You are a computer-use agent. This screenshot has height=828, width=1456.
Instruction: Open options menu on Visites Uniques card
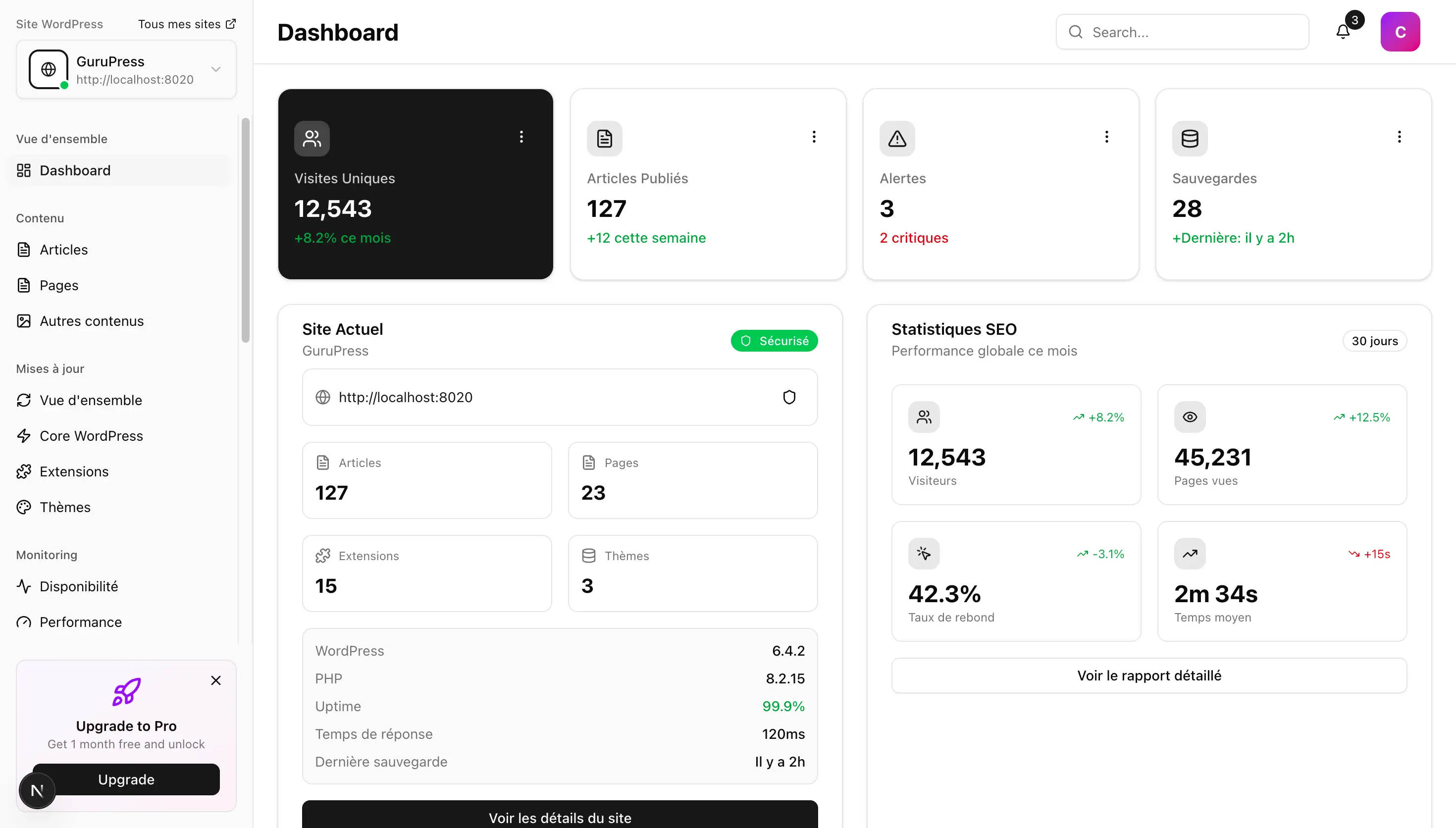[521, 137]
